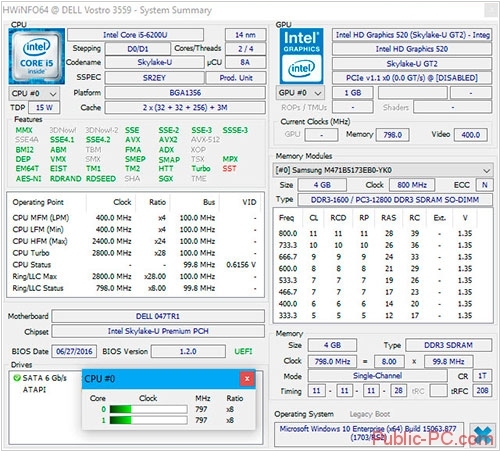
Task: Click the UEFI label next to BIOS version
Action: click(x=243, y=351)
